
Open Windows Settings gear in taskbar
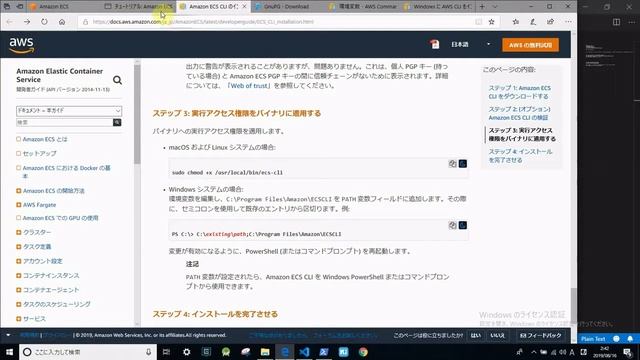(x=187, y=351)
